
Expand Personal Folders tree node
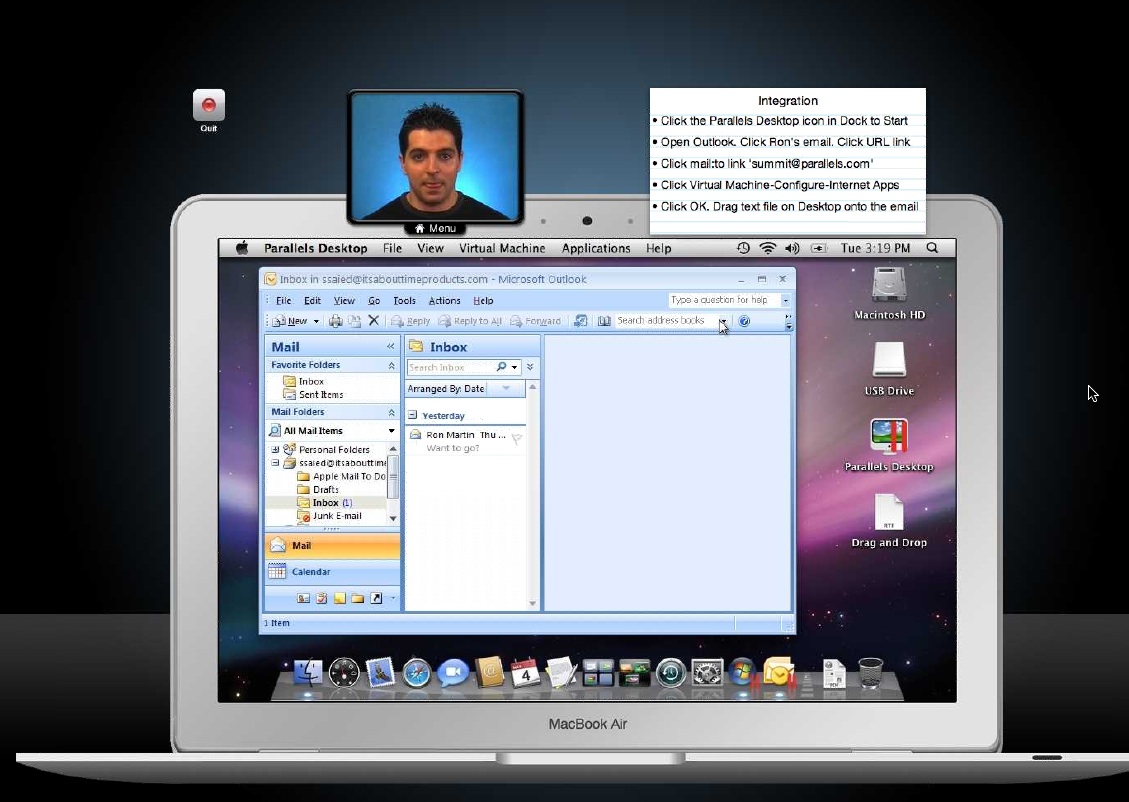point(275,449)
